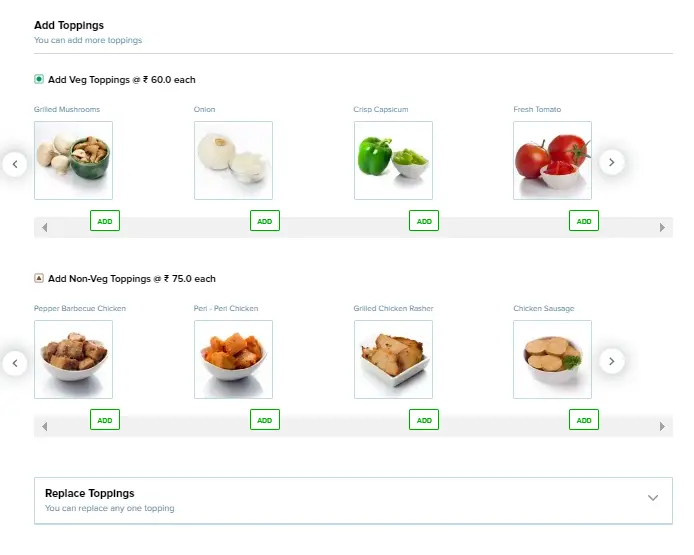Click the left scroll arrow under veg toppings
The height and width of the screenshot is (555, 694).
click(x=44, y=227)
